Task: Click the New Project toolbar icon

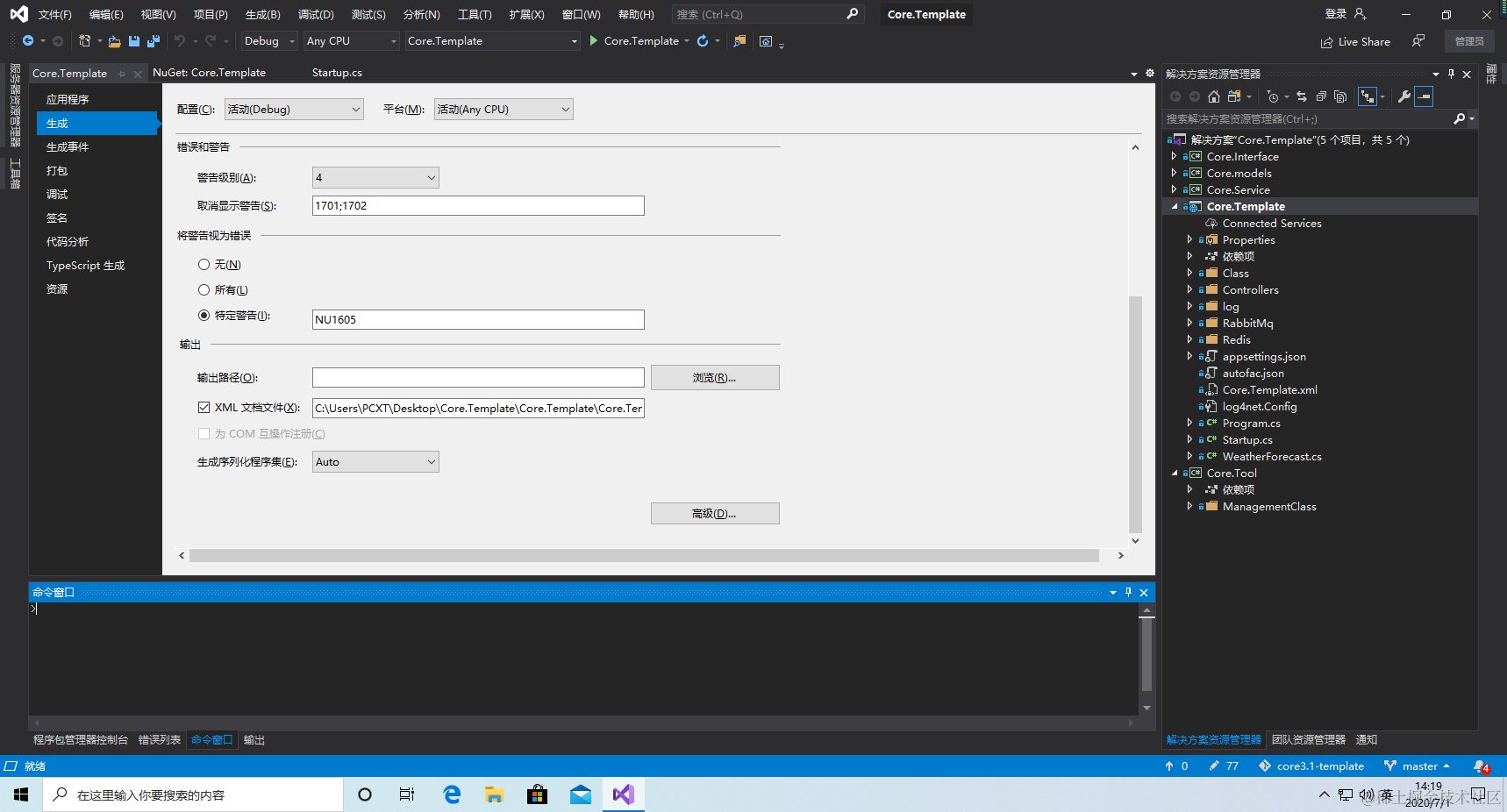Action: click(84, 41)
